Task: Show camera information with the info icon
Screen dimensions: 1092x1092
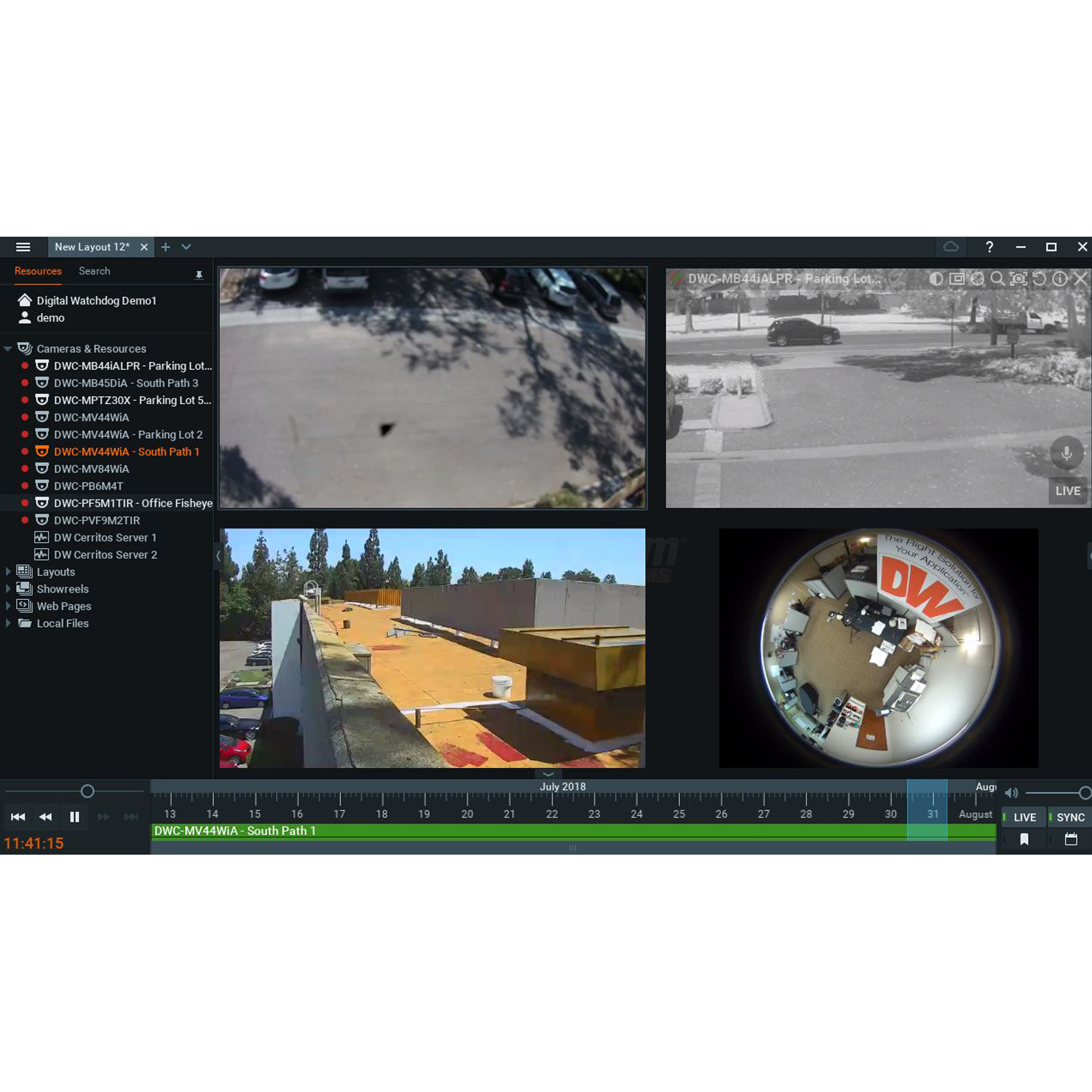Action: 1060,279
